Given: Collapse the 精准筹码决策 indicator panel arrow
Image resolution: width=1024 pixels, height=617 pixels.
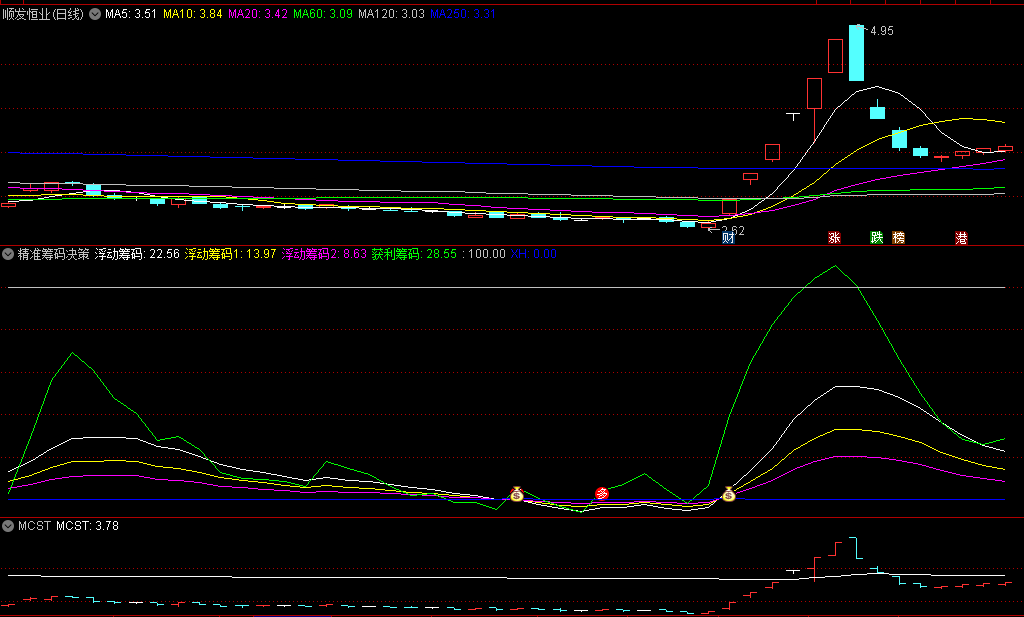Looking at the screenshot, I should click(x=8, y=254).
